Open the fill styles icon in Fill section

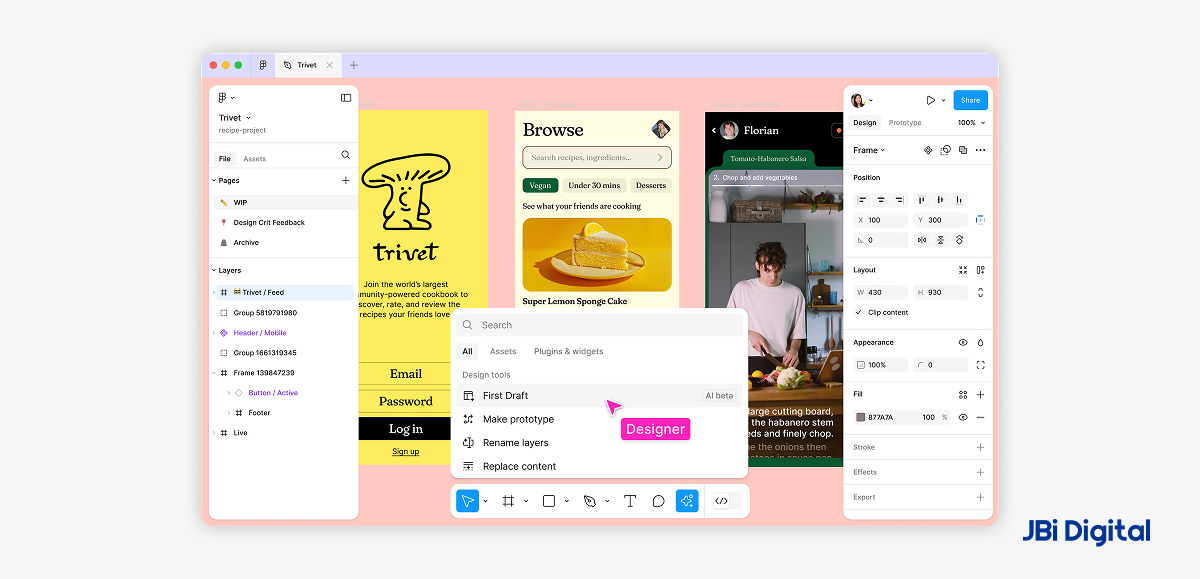963,395
